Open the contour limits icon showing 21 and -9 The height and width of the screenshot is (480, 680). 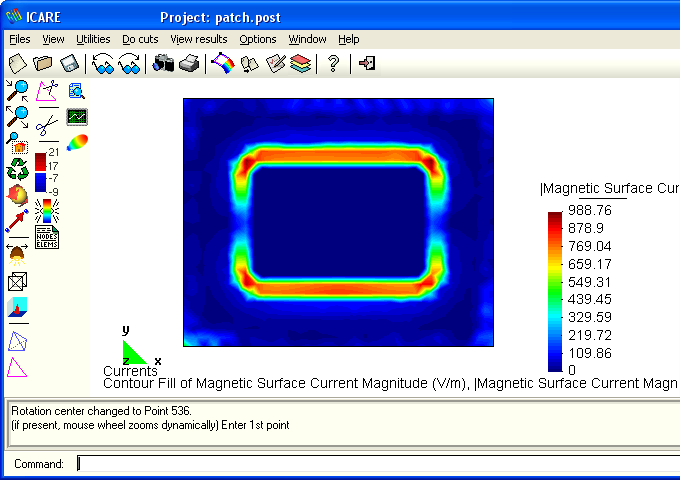coord(47,172)
